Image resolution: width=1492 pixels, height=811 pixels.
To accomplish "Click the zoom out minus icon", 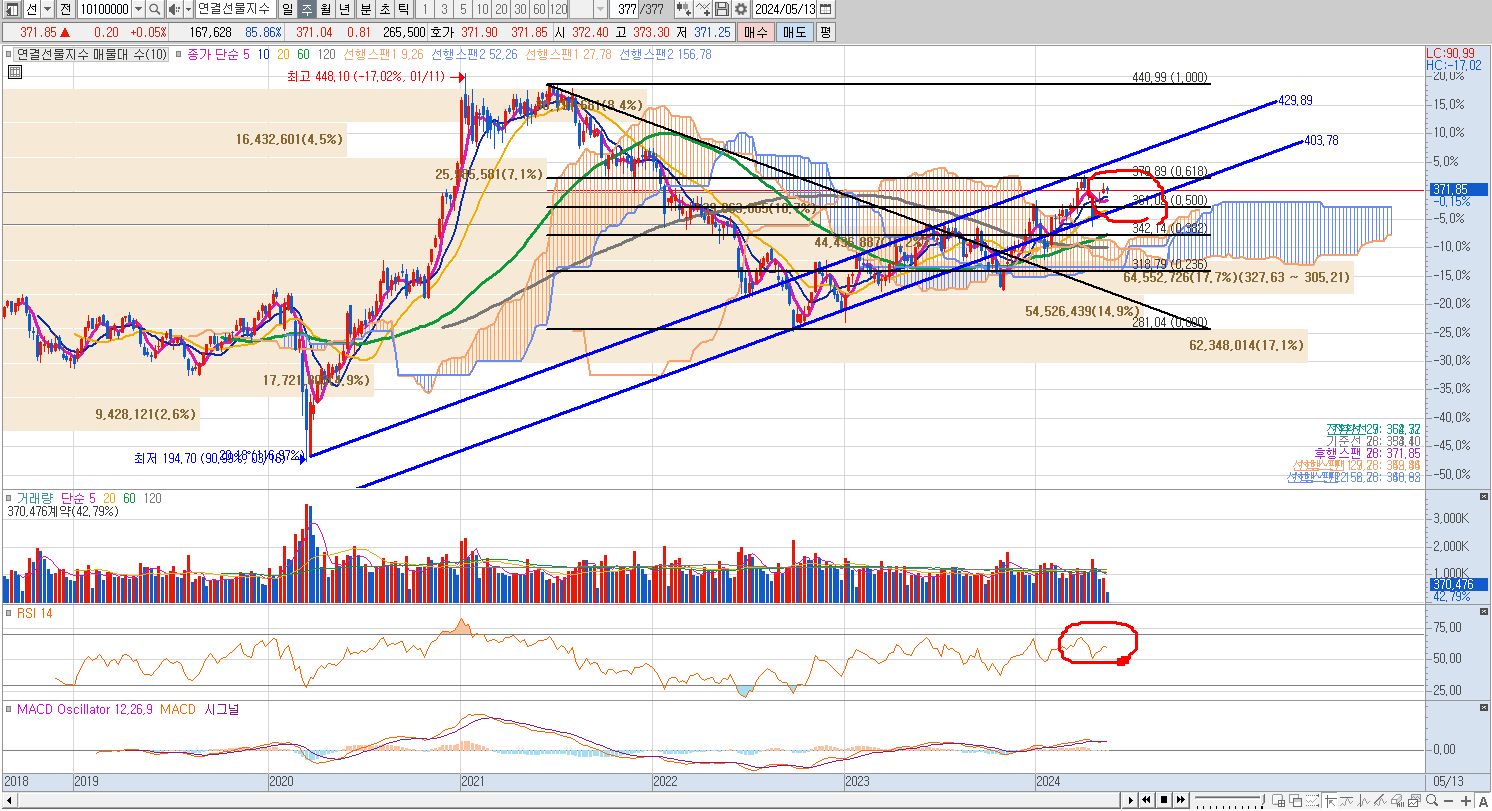I will point(1448,800).
